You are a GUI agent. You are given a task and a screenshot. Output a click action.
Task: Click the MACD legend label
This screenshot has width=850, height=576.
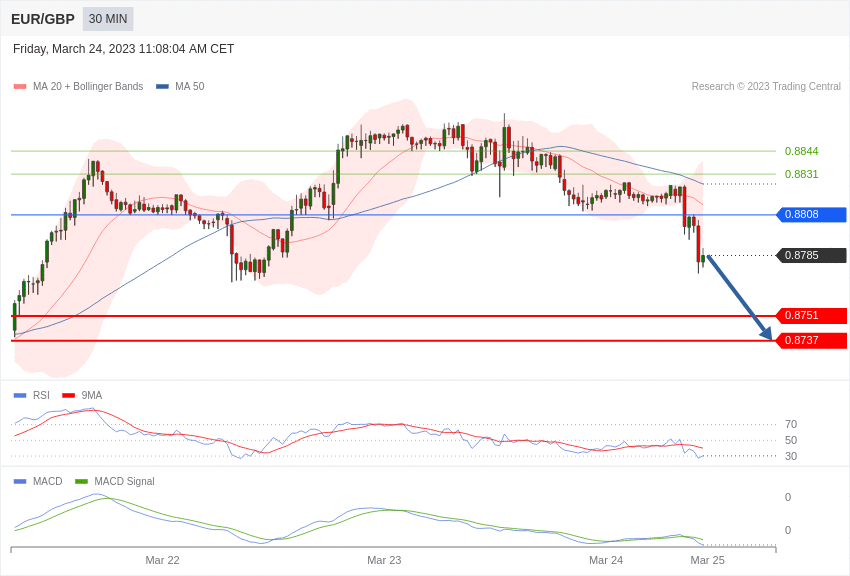(48, 481)
